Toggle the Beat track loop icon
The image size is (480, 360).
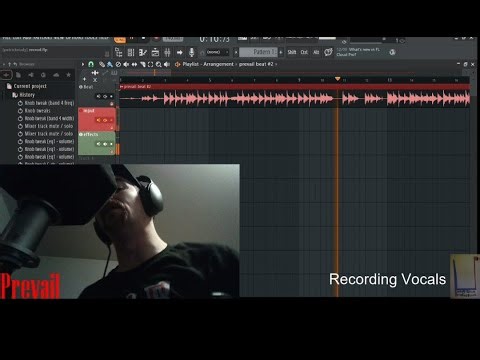105,96
